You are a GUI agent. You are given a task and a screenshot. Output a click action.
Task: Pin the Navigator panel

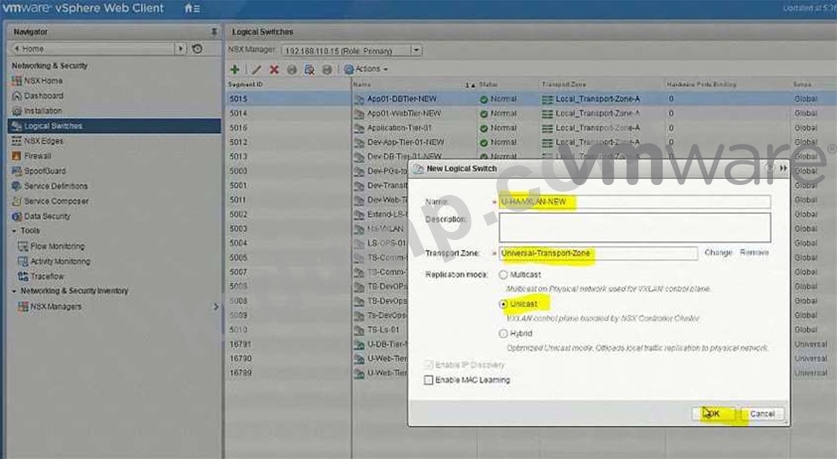pos(214,32)
